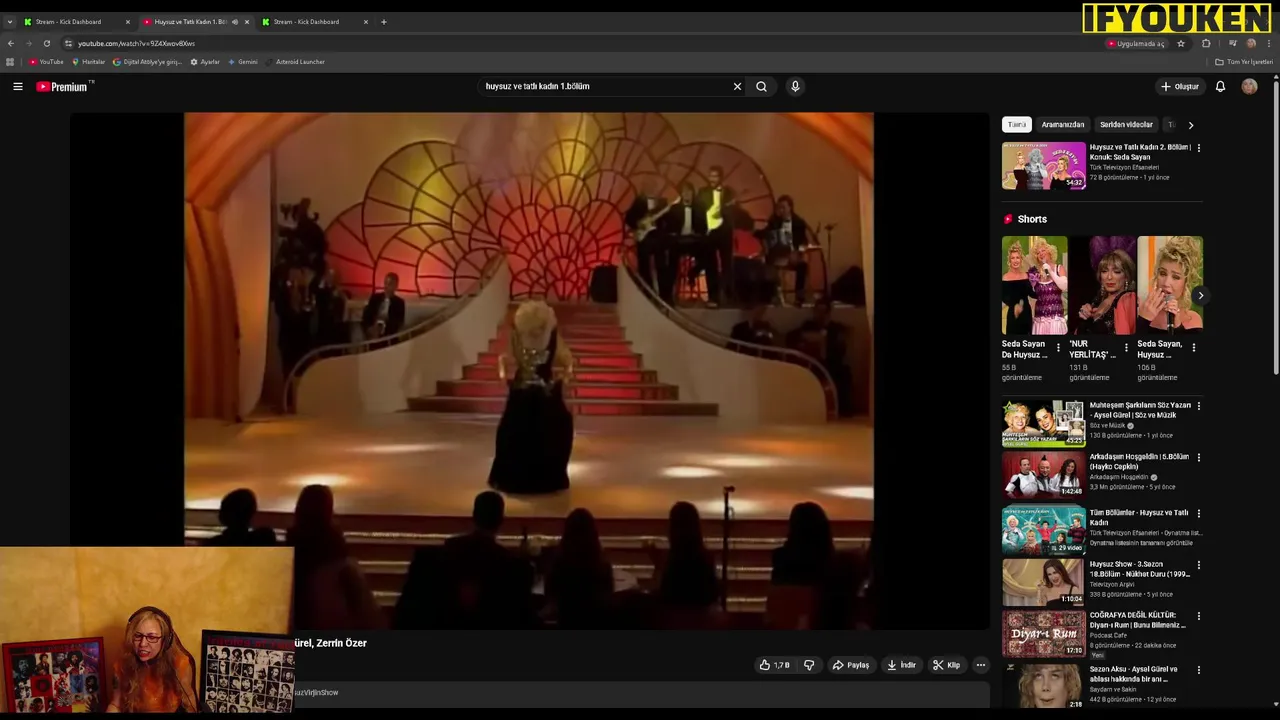This screenshot has height=720, width=1280.
Task: Click the search magnifier button
Action: (761, 87)
